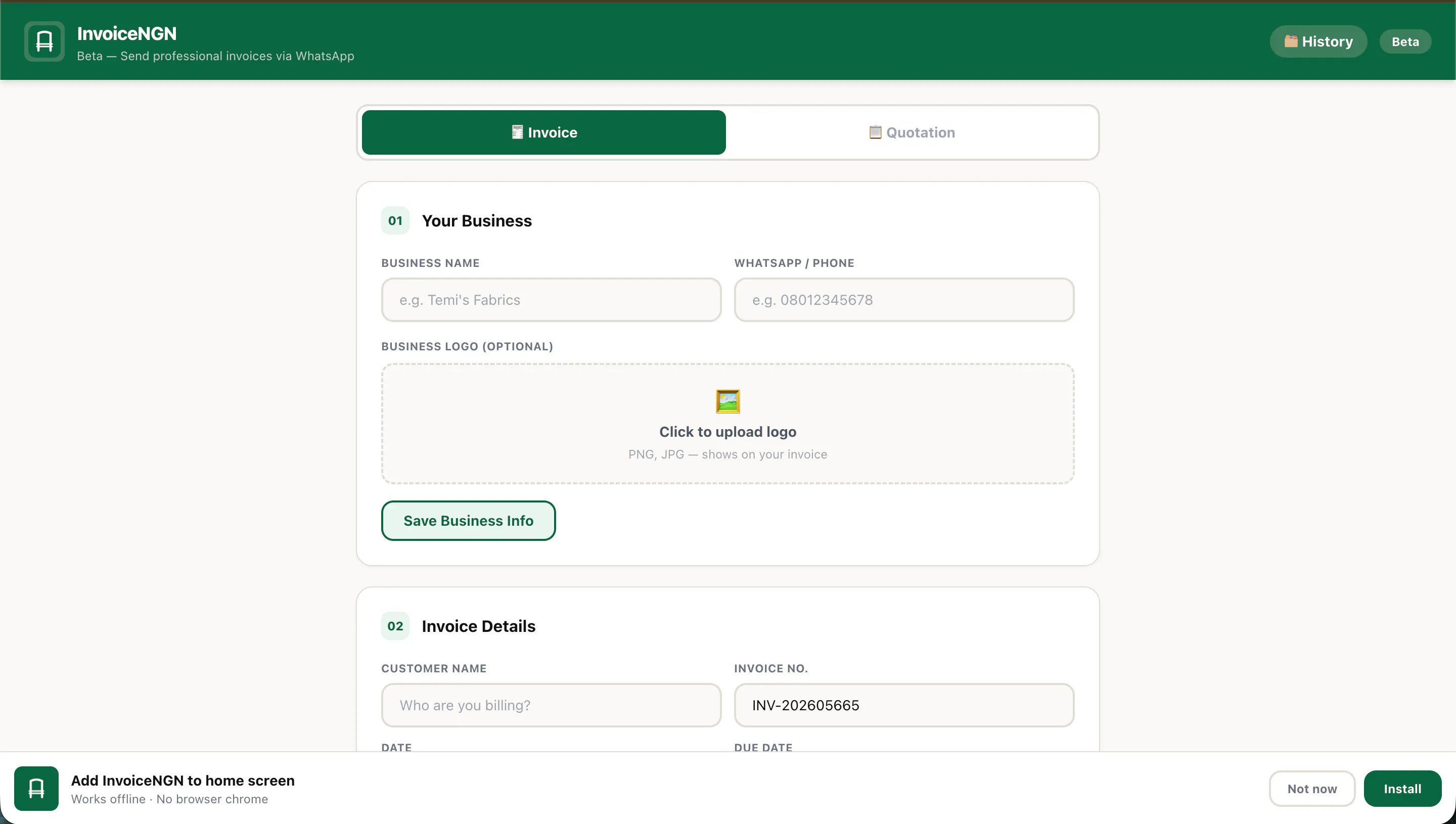Viewport: 1456px width, 824px height.
Task: Focus the Customer Name field
Action: (551, 705)
